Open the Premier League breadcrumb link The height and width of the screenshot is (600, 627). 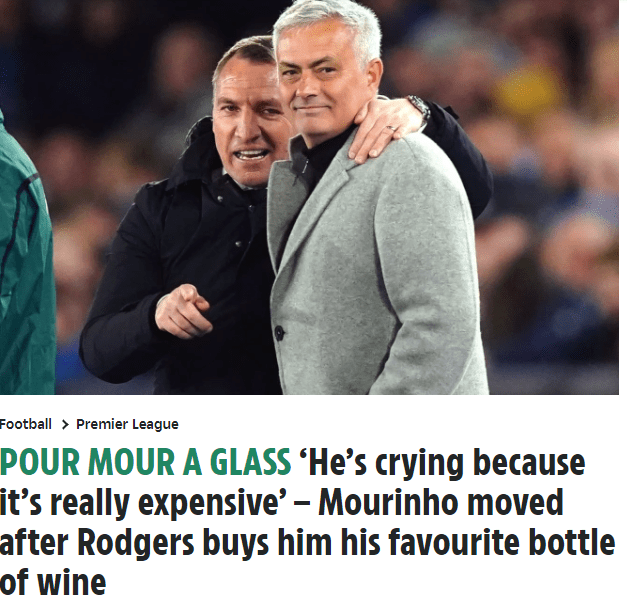[127, 424]
